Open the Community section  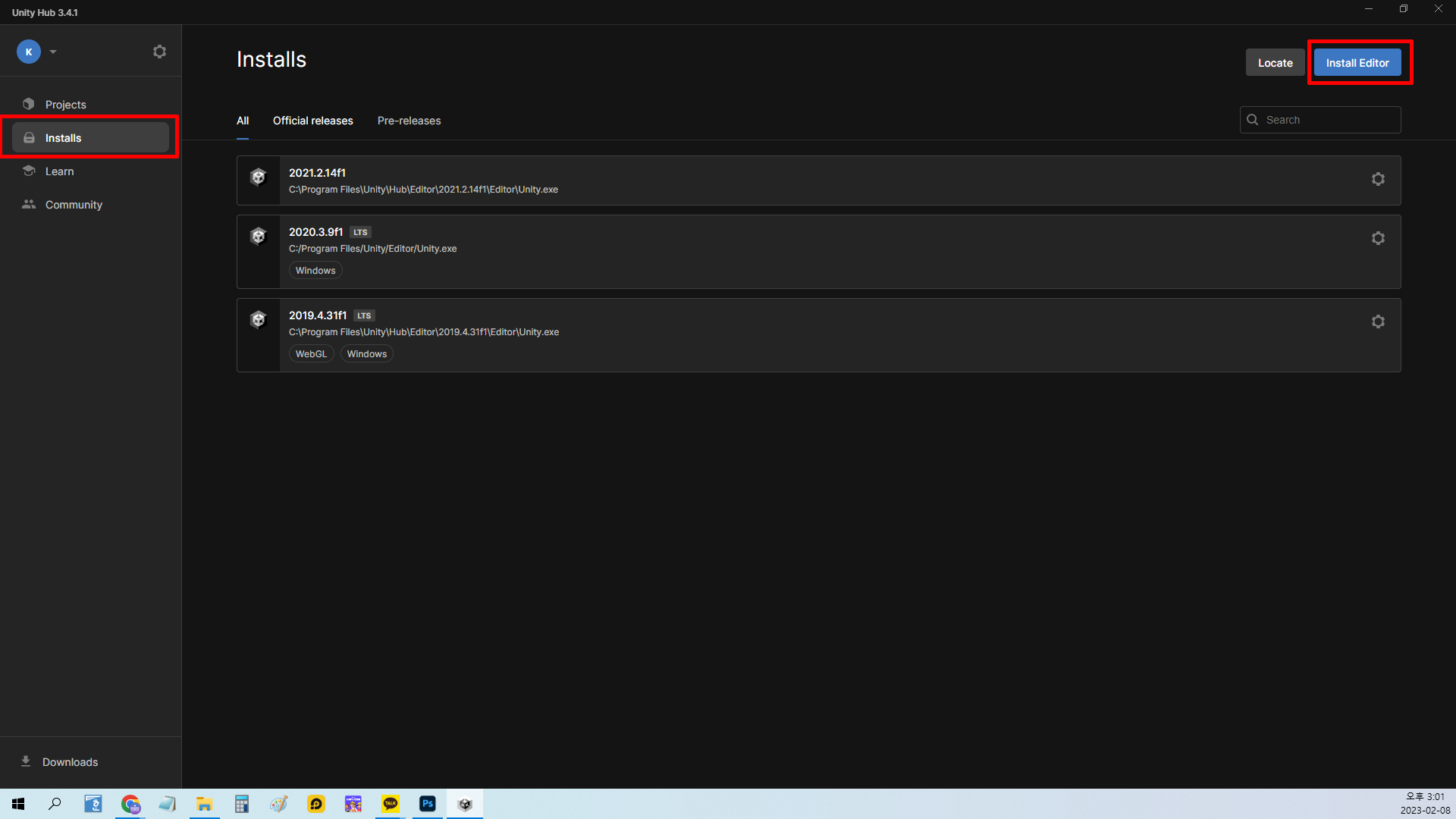(90, 205)
